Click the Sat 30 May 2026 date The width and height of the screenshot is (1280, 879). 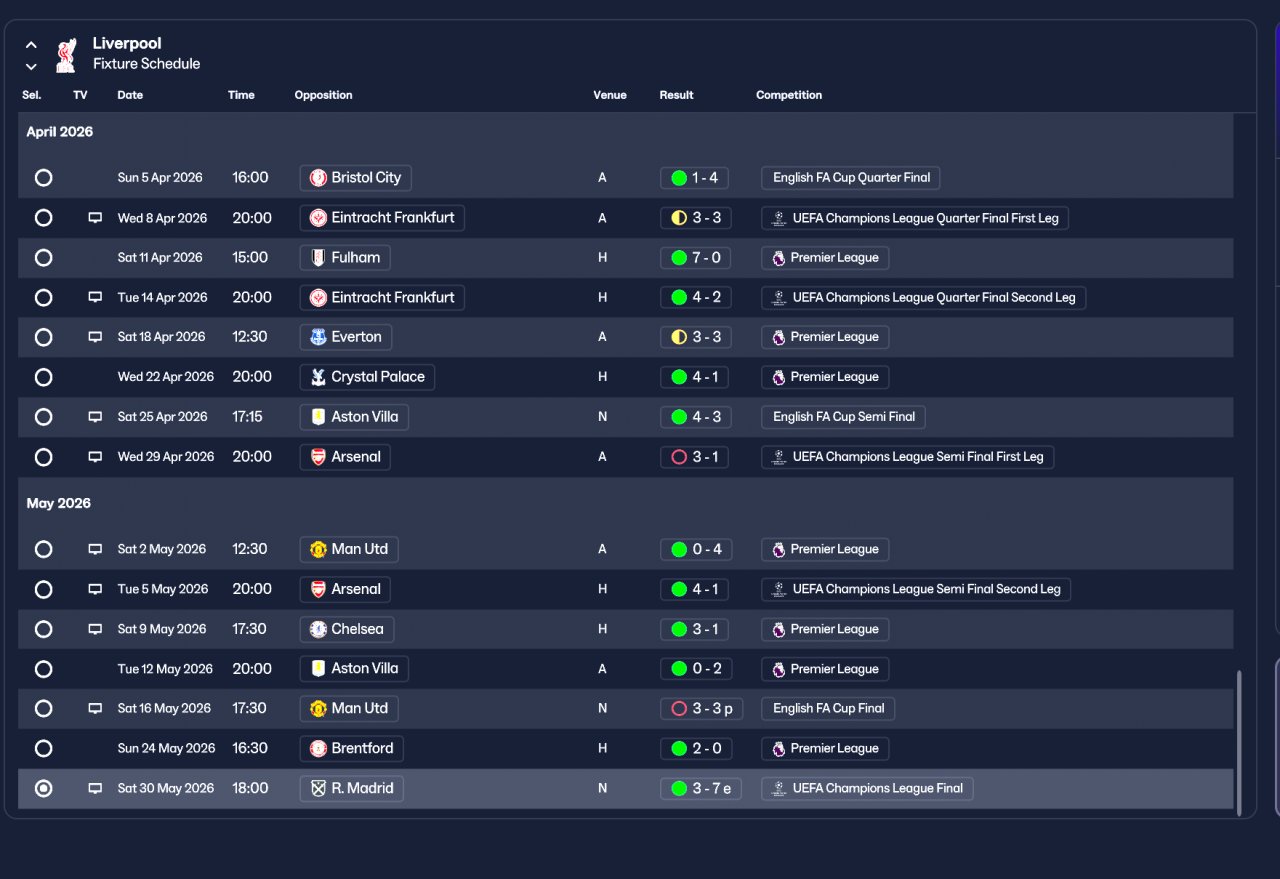click(x=165, y=788)
